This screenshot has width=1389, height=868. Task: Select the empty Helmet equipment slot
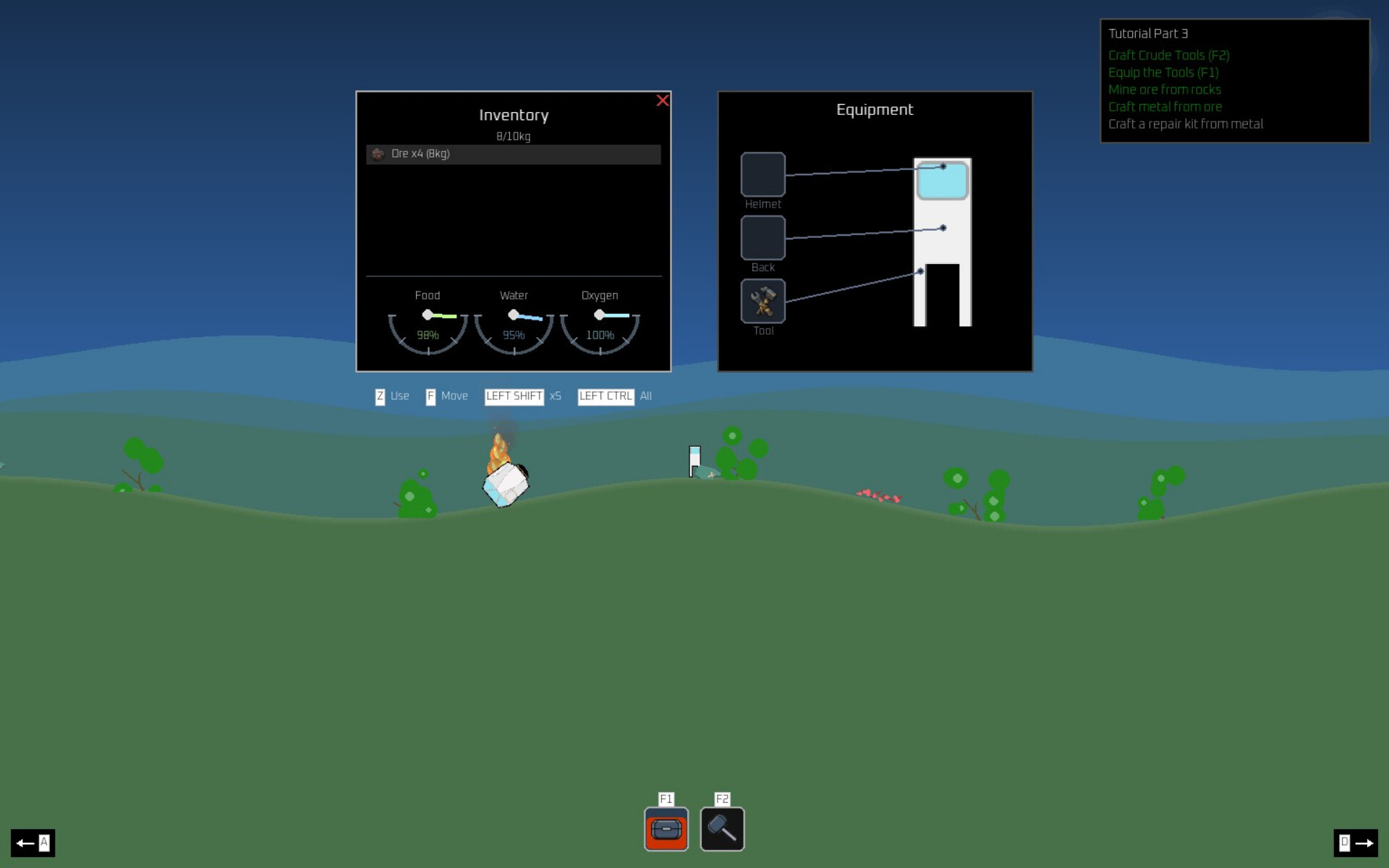[x=763, y=174]
